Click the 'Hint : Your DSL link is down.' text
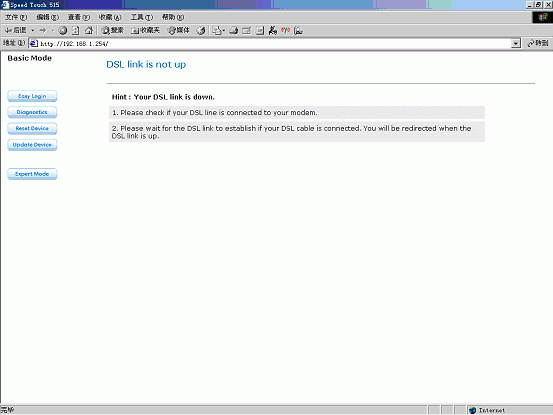The image size is (553, 415). (x=163, y=97)
